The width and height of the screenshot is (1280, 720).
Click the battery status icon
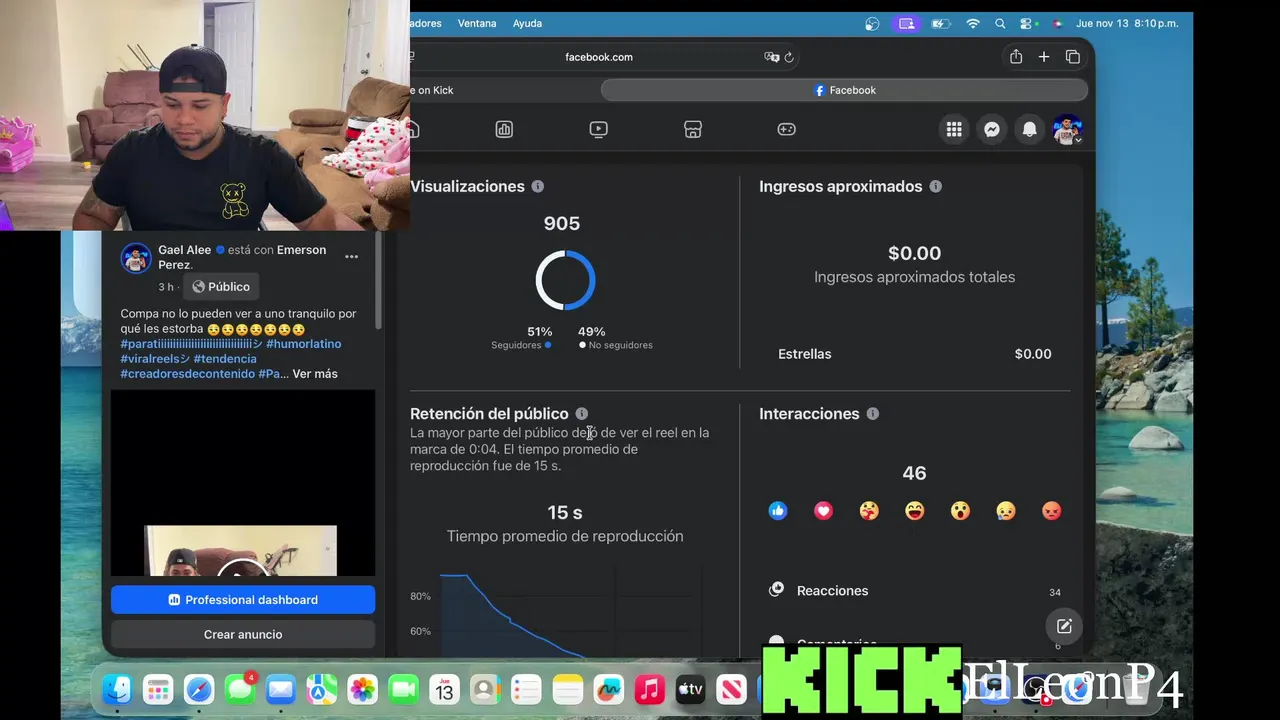tap(941, 23)
